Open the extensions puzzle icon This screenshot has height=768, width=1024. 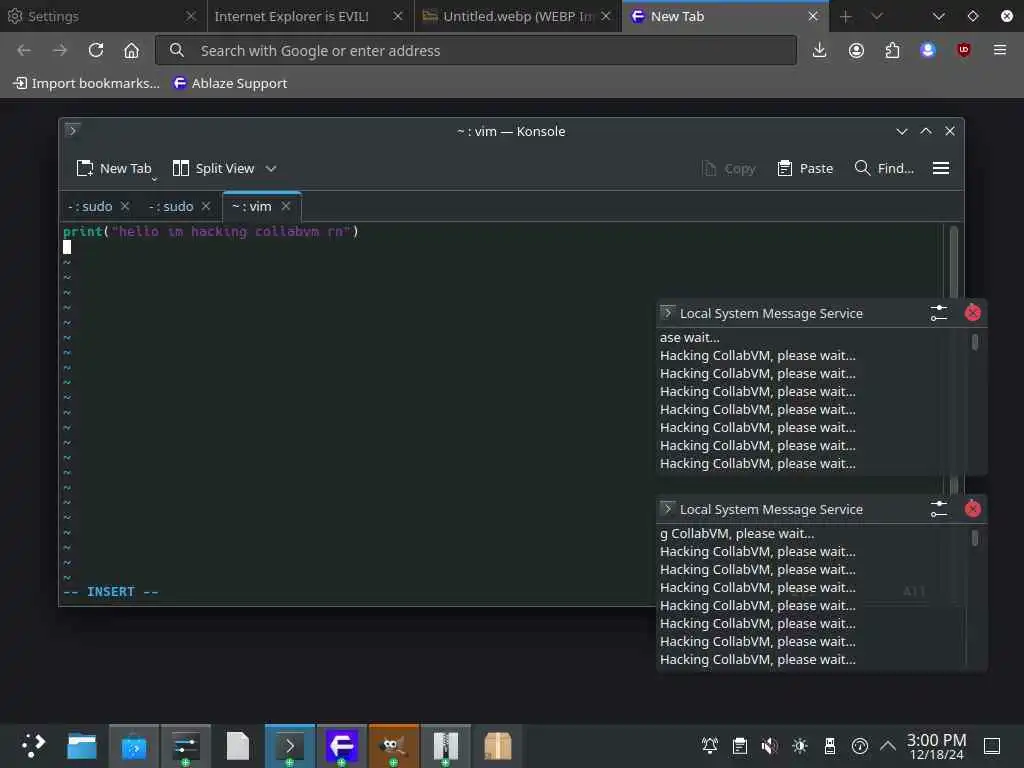coord(892,50)
